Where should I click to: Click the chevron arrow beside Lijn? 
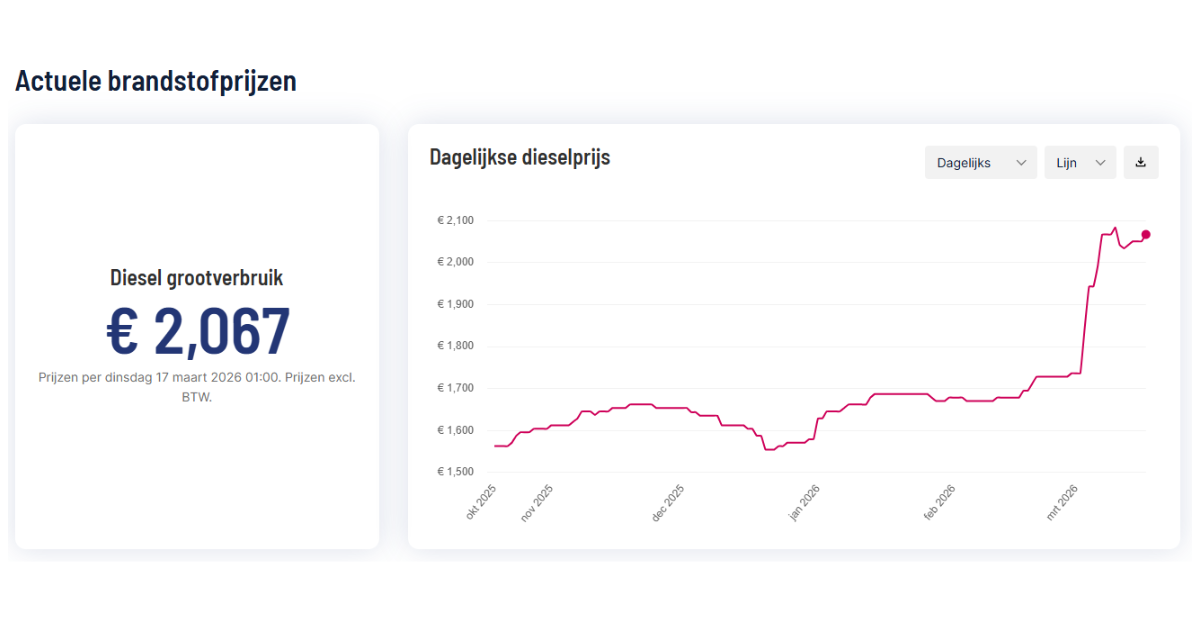tap(1100, 163)
